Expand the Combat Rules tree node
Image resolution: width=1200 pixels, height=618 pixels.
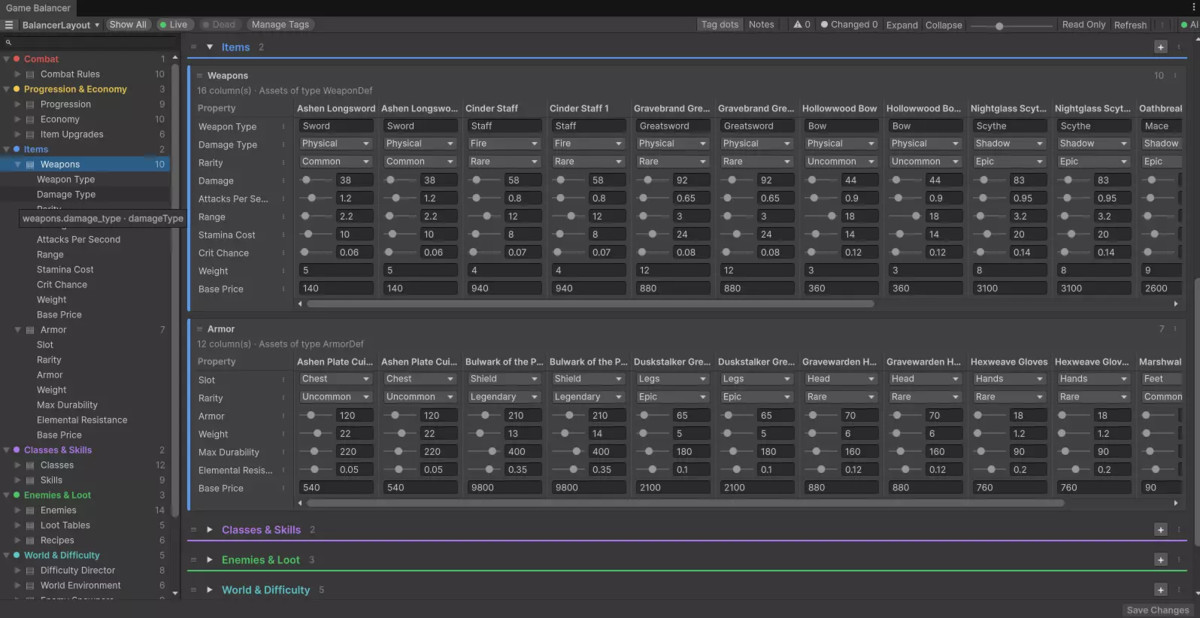[17, 74]
